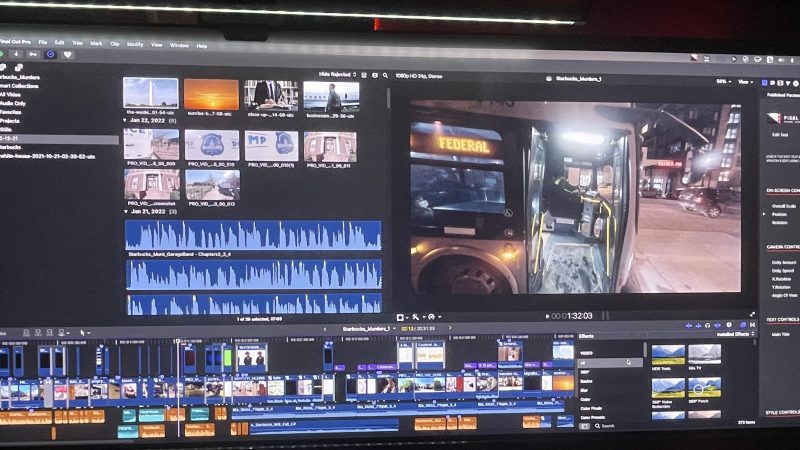Collapse the Jan 21, 2022 clip group
The image size is (800, 450).
pos(126,211)
